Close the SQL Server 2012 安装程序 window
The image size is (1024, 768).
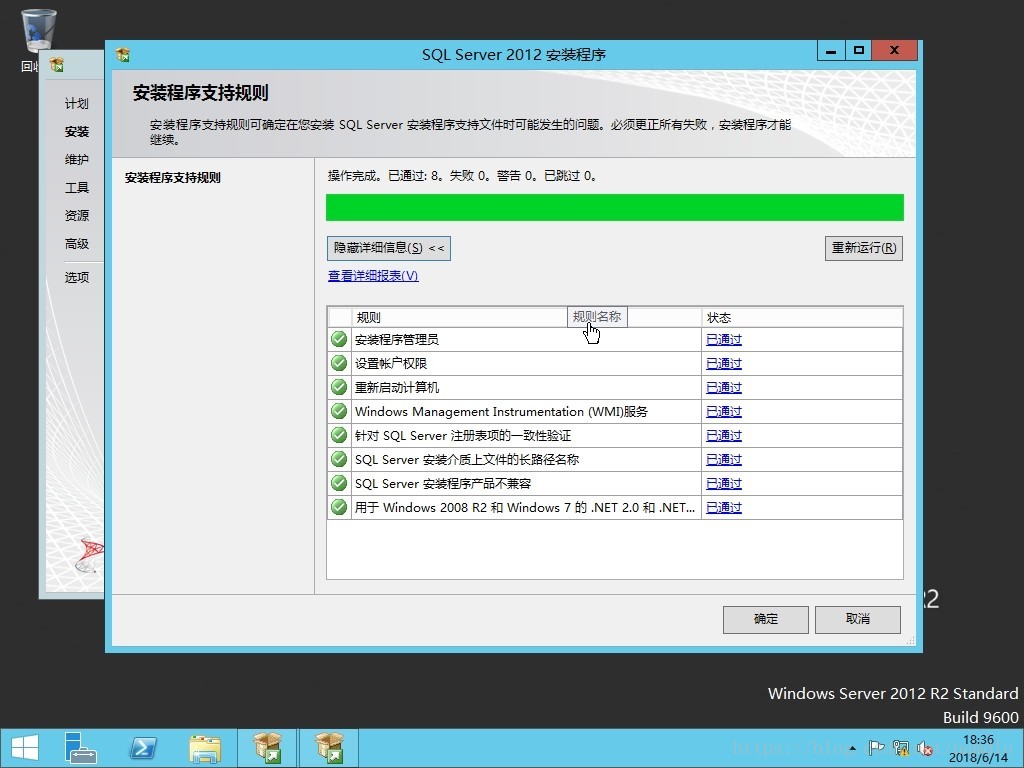894,51
